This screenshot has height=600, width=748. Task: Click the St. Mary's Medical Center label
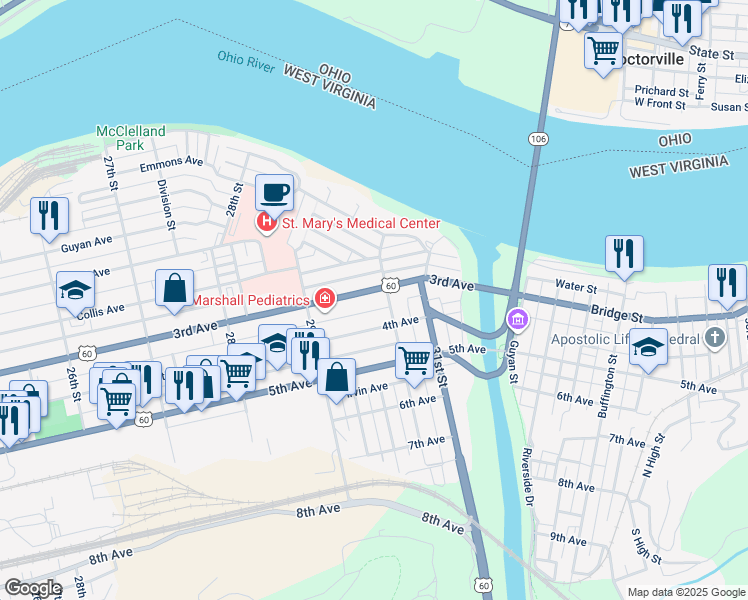point(361,223)
